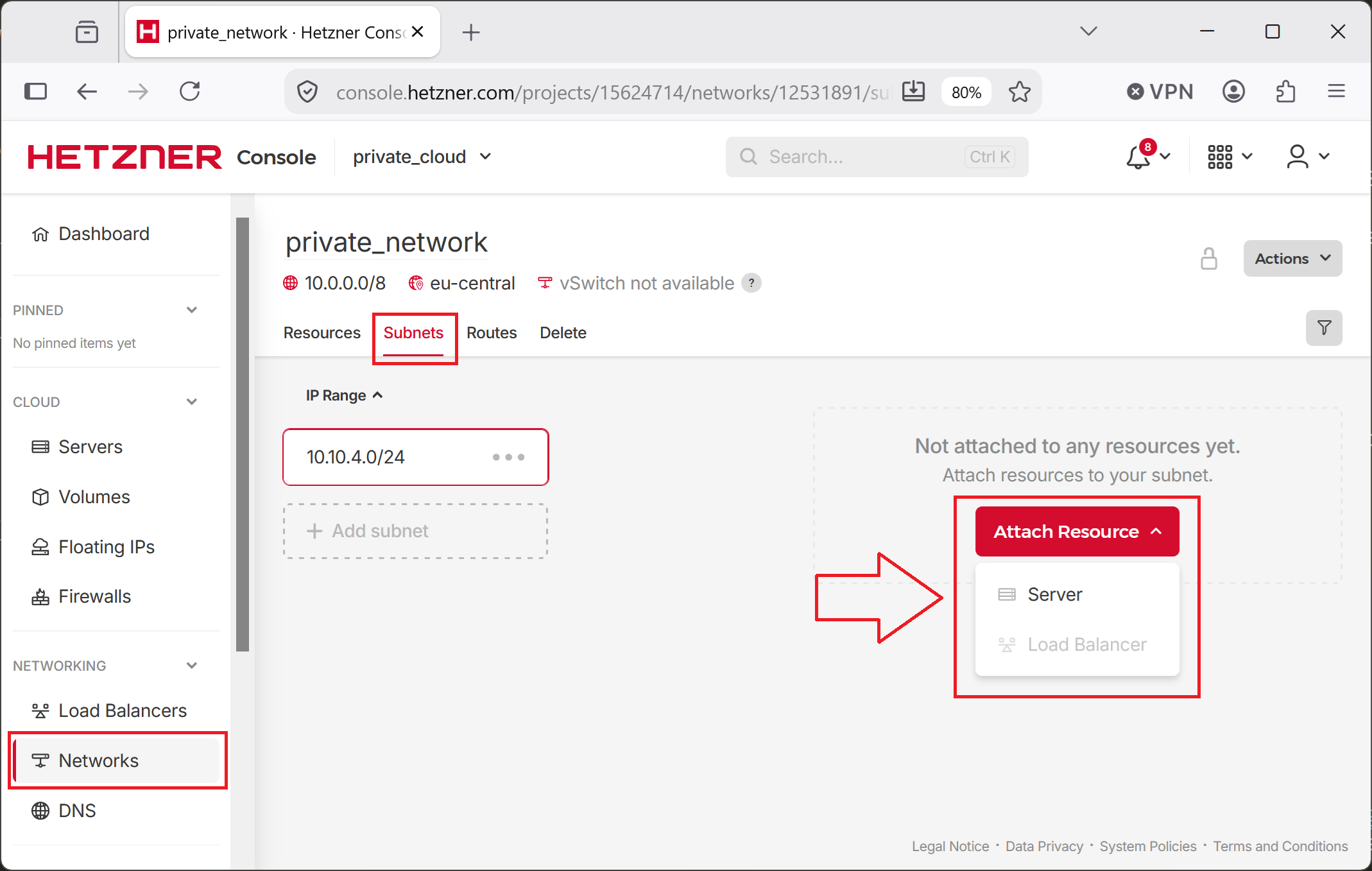Viewport: 1372px width, 871px height.
Task: Open the three-dot menu for subnet 10.10.4.0/24
Action: (508, 457)
